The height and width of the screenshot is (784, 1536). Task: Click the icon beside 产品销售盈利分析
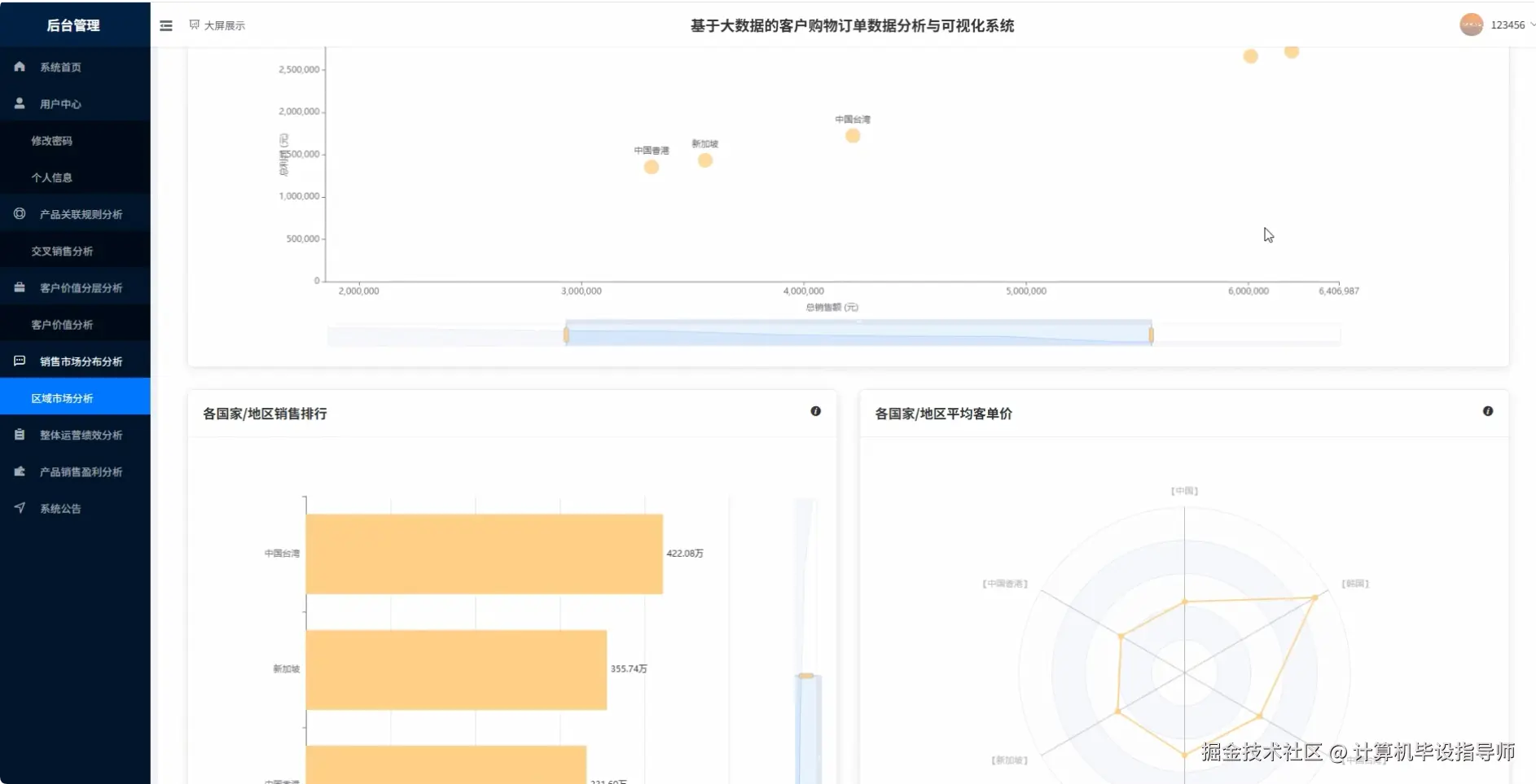[20, 471]
